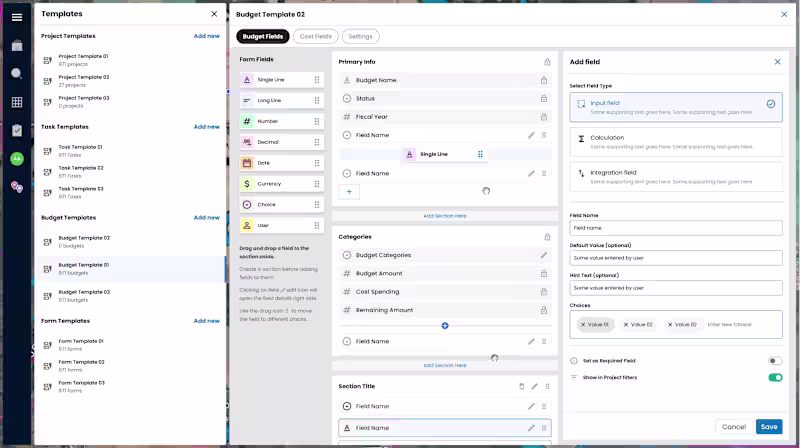Select the Decimal field icon
800x448 pixels.
pos(247,142)
